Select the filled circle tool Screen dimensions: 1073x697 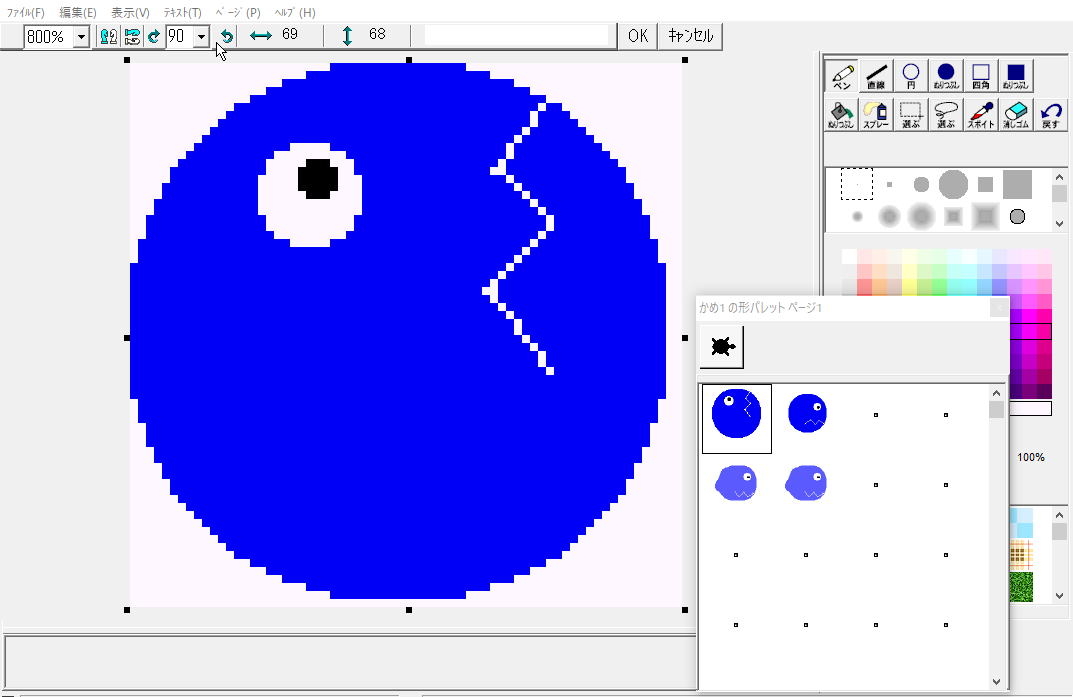[946, 75]
